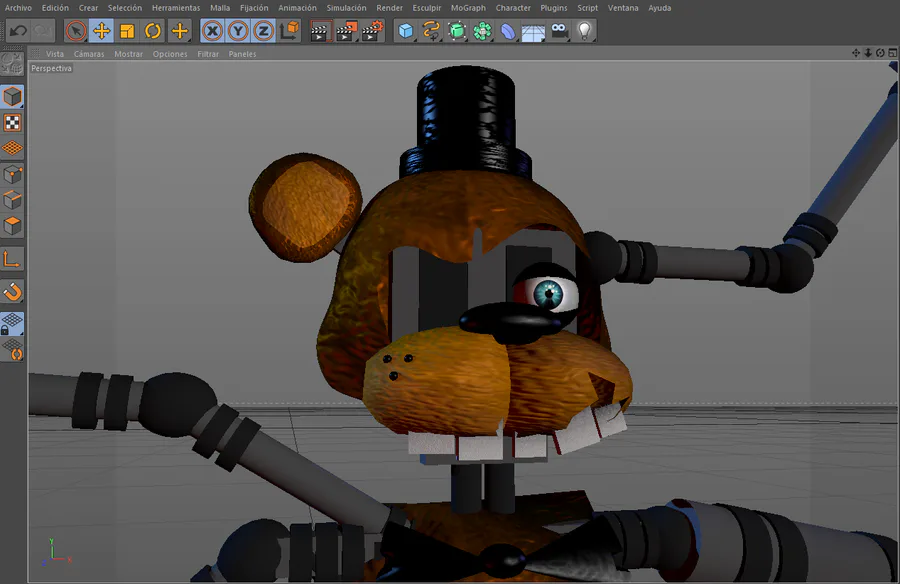Open the spline pen tools
The width and height of the screenshot is (900, 584).
[x=431, y=31]
